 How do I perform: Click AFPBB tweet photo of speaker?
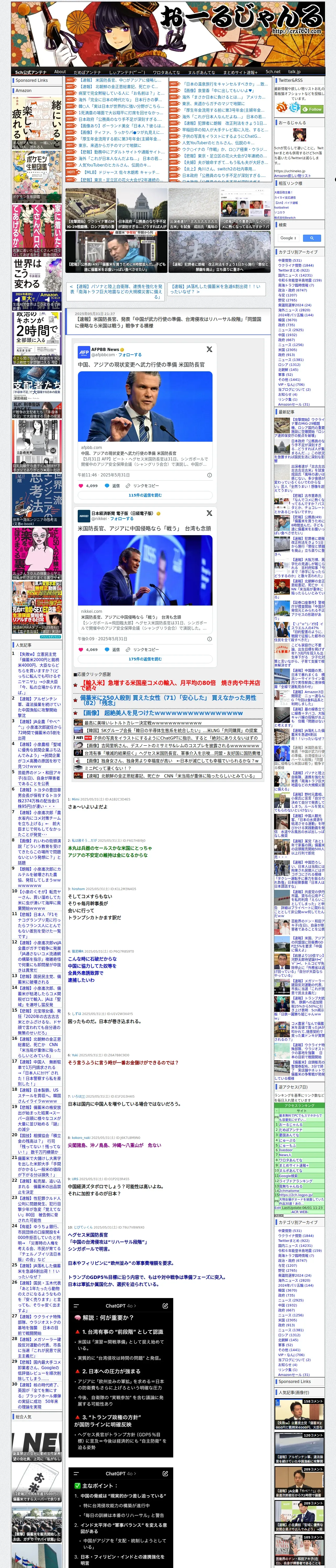(145, 406)
